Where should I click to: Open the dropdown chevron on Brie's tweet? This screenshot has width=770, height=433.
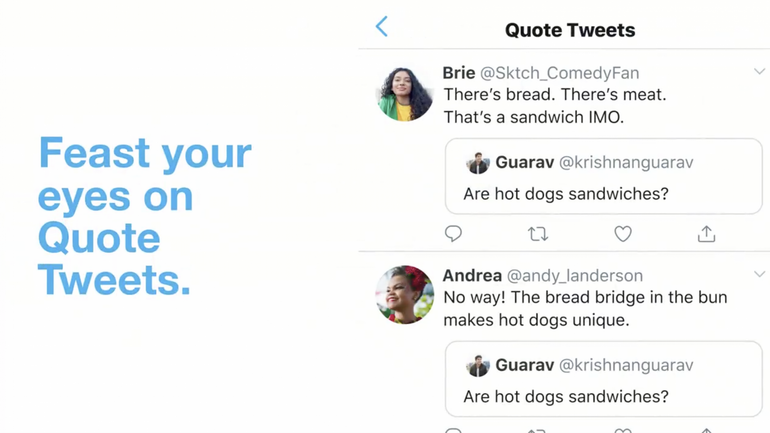[760, 72]
